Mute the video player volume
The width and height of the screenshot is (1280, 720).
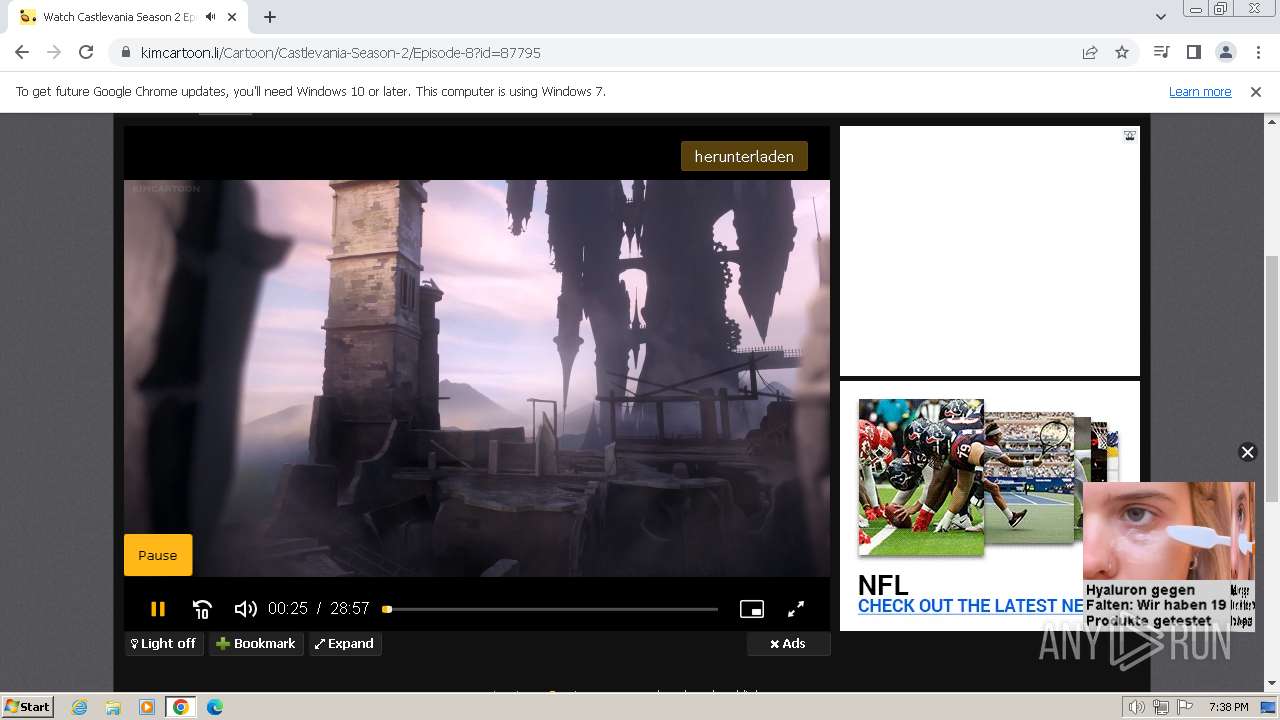click(245, 609)
